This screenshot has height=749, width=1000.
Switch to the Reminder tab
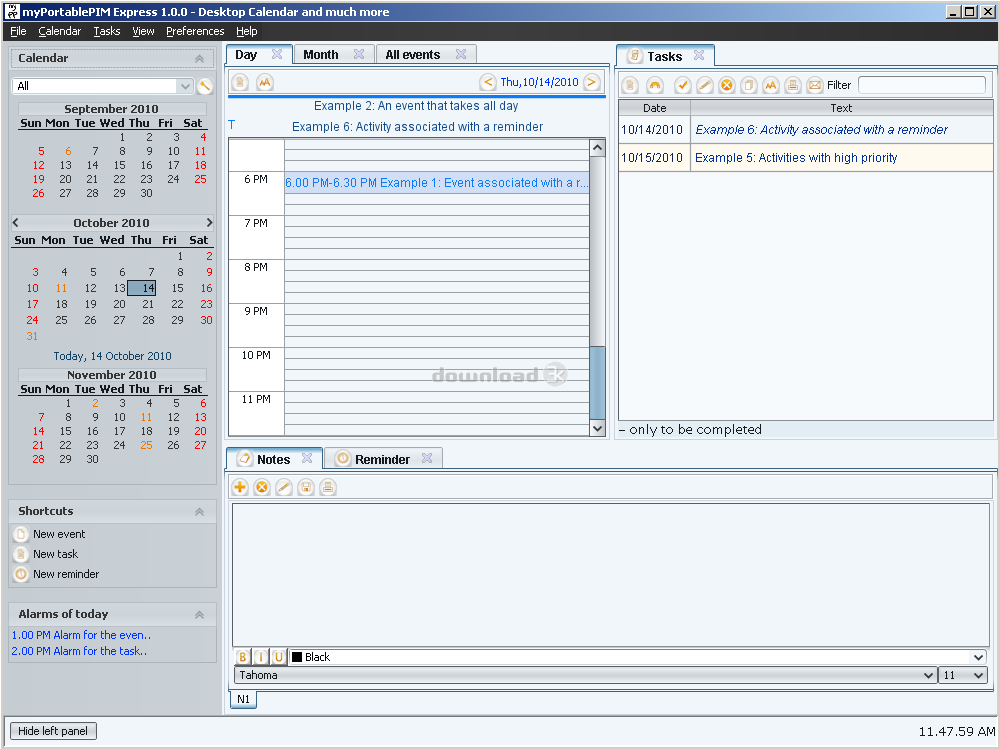pyautogui.click(x=382, y=459)
